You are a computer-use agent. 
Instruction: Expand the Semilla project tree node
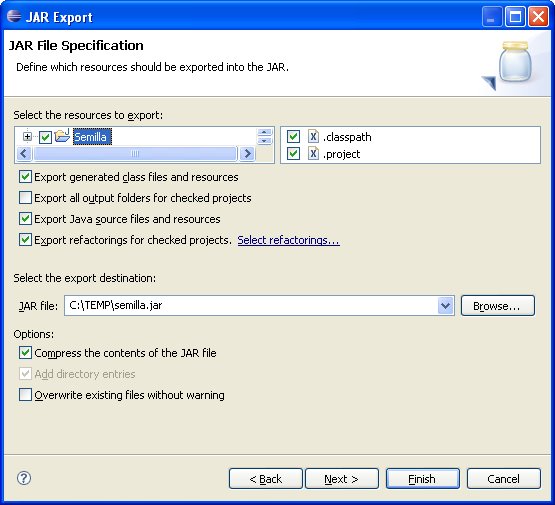tap(27, 136)
